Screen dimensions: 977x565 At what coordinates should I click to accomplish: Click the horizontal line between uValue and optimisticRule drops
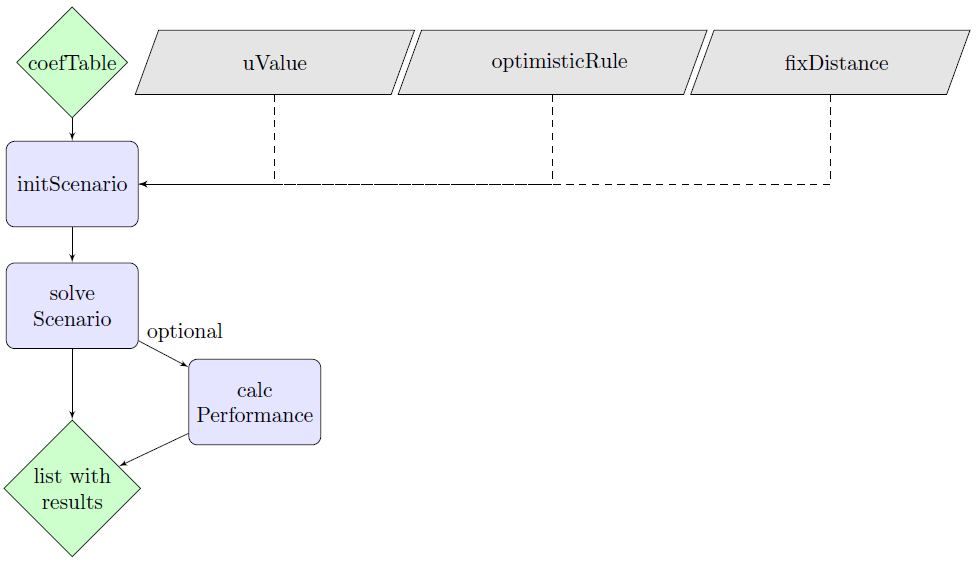[414, 184]
